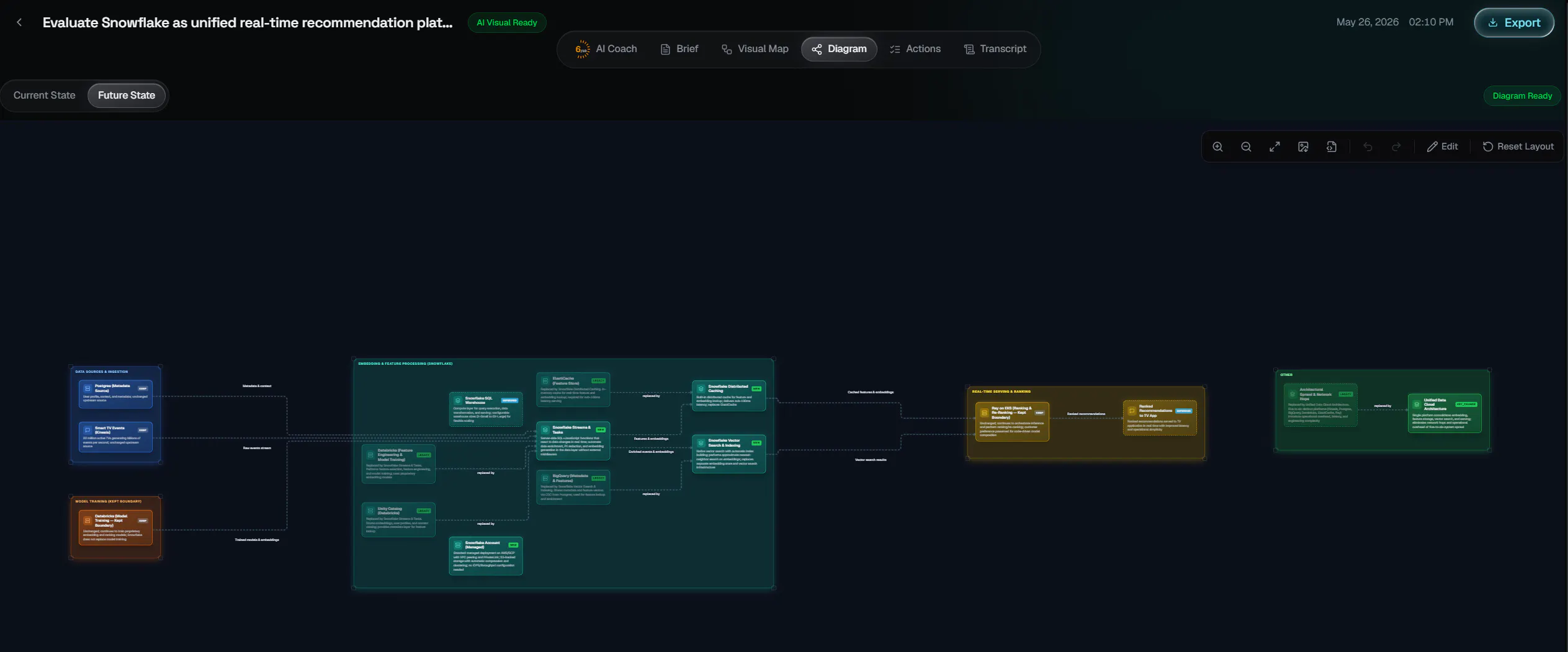Click the ElastiCache node icon
1568x652 pixels.
click(545, 381)
